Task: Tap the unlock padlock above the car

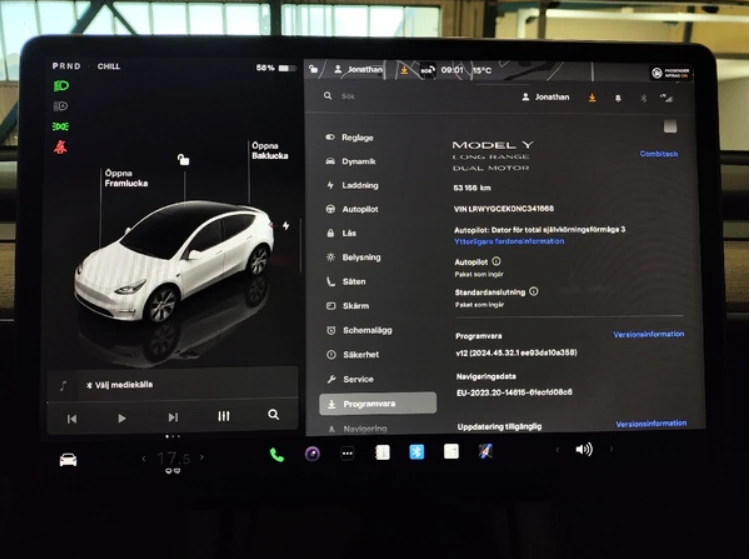Action: (x=183, y=159)
